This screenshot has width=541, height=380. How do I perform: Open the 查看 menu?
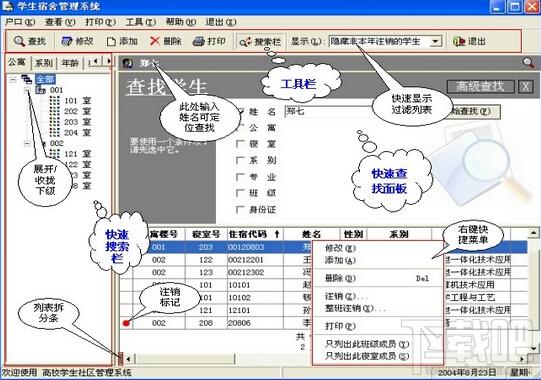(60, 22)
